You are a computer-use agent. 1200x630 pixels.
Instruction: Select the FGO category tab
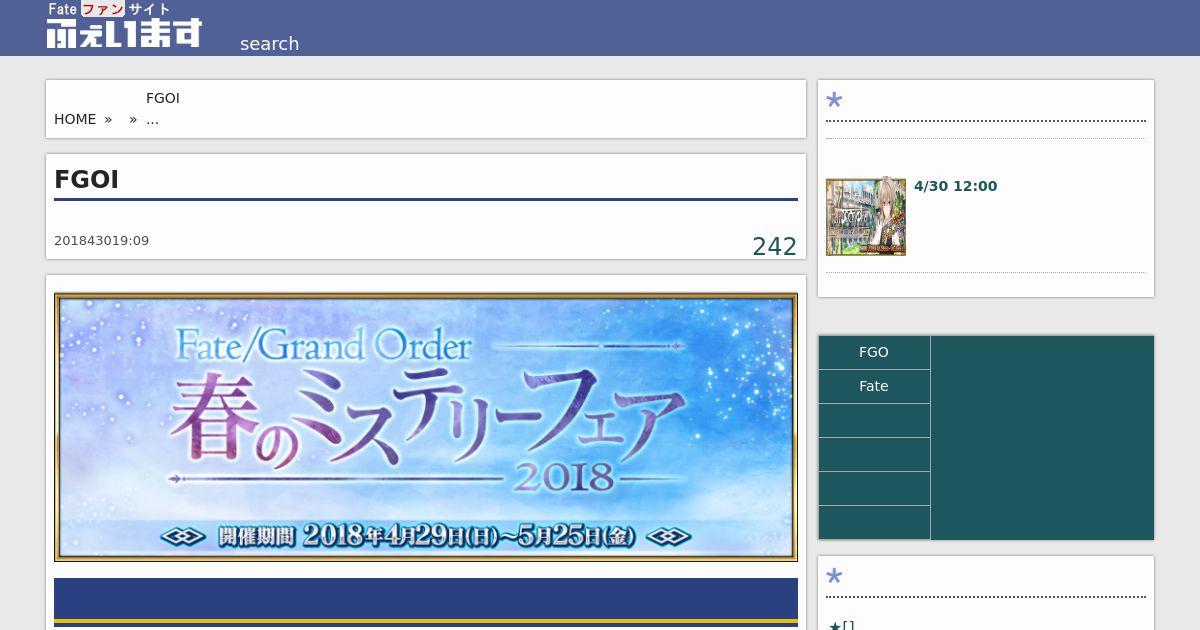click(x=874, y=352)
